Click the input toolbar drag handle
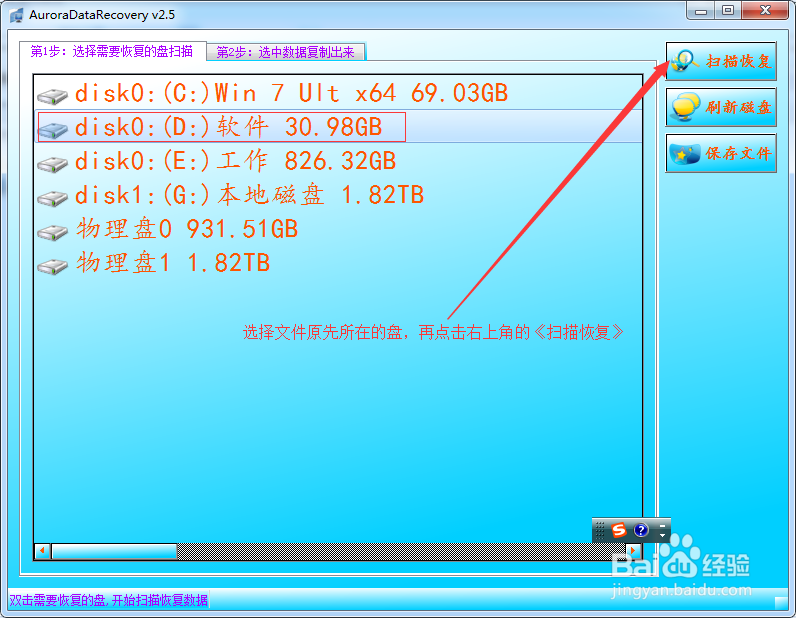796x618 pixels. point(600,530)
